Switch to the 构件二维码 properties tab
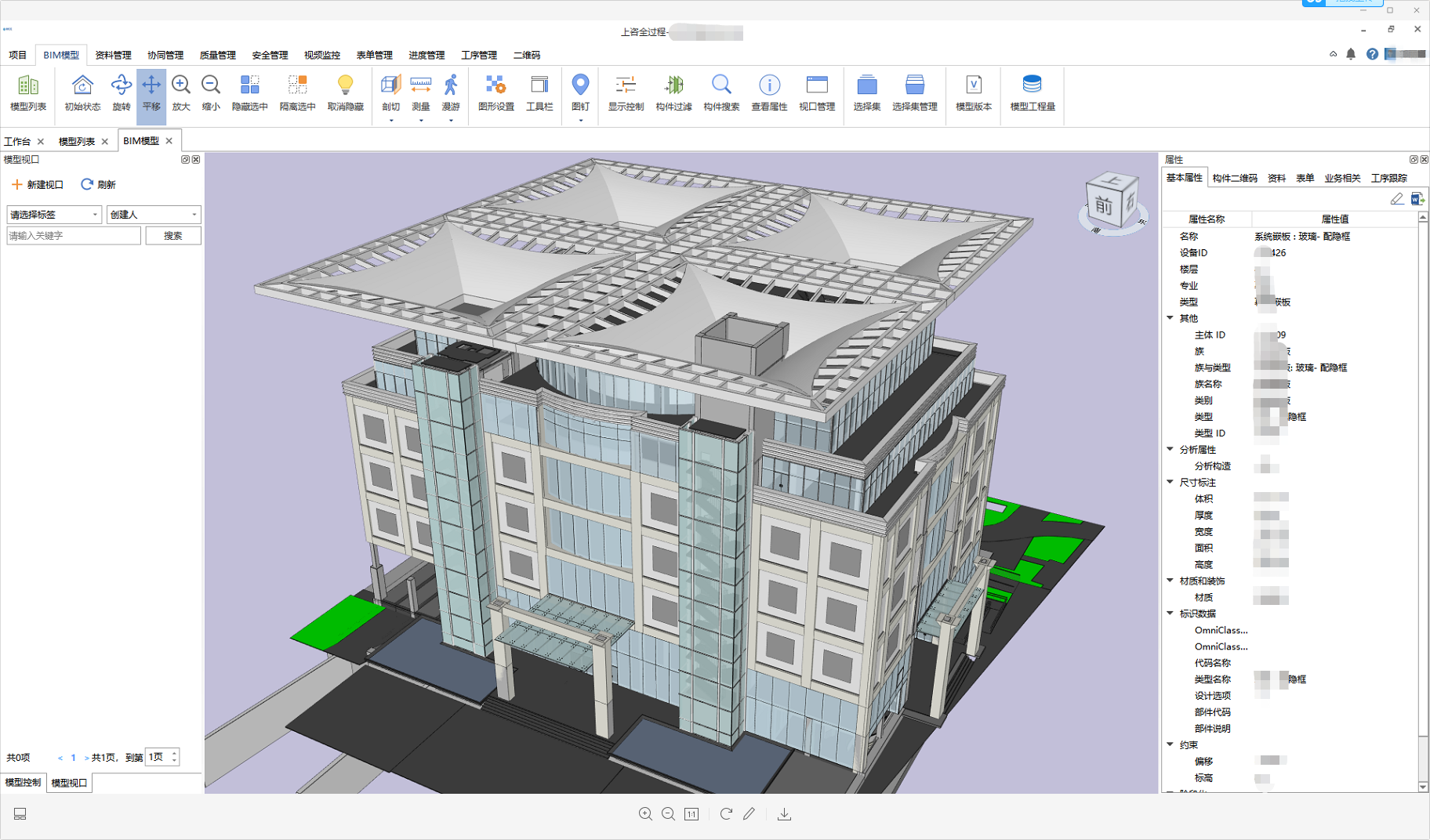Screen dimensions: 1430x840 [1234, 178]
